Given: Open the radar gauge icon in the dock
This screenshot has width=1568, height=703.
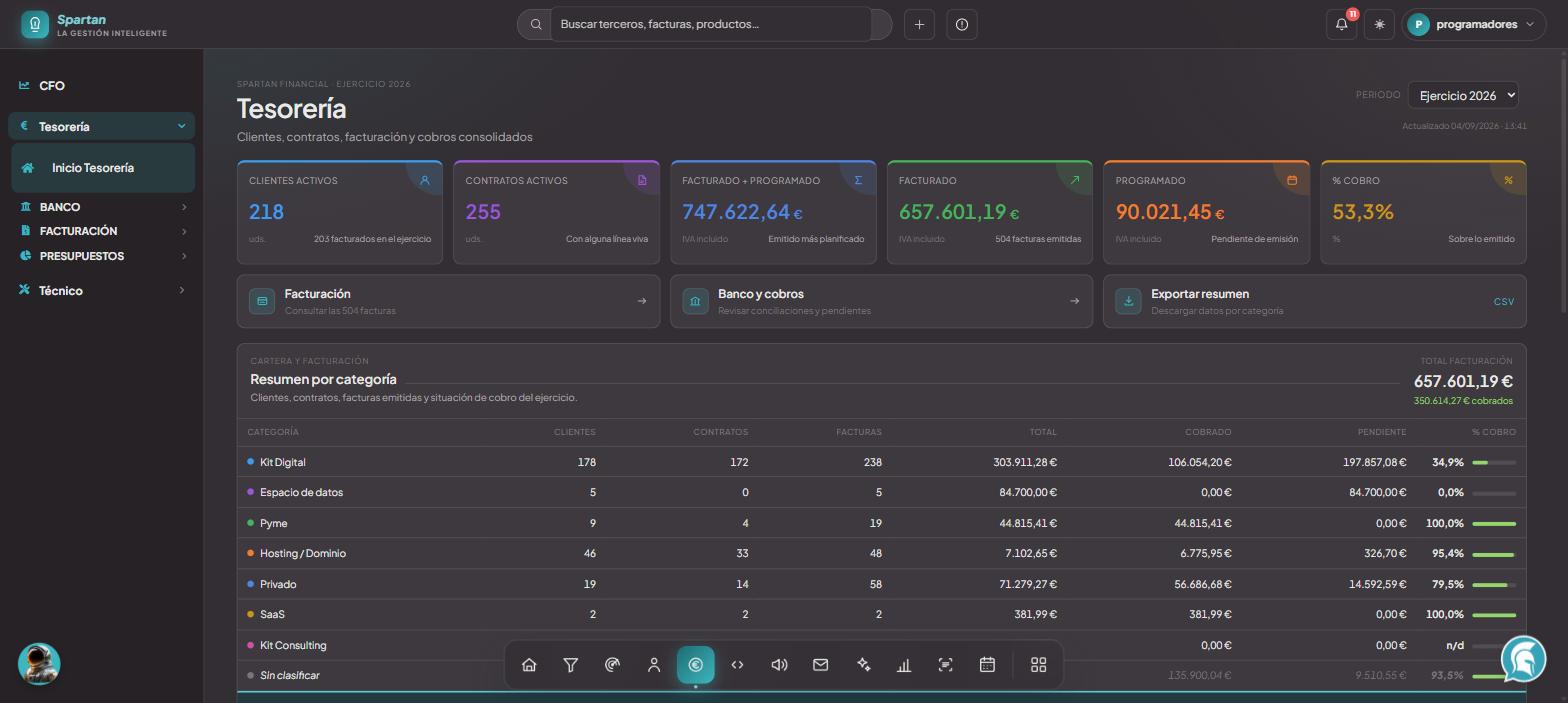Looking at the screenshot, I should (x=613, y=665).
